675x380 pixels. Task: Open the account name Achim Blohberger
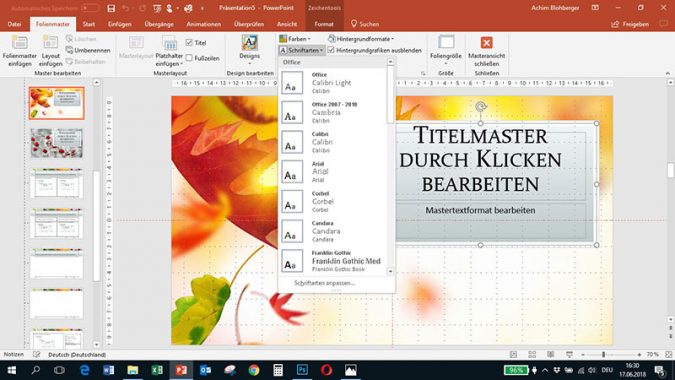tap(555, 8)
